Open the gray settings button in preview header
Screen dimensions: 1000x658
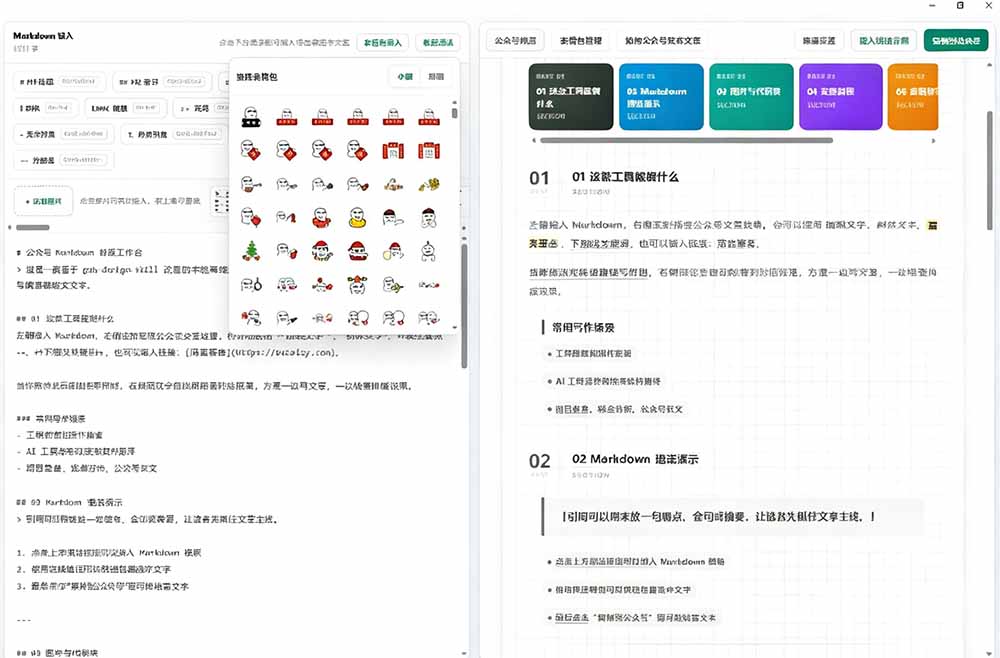[819, 40]
